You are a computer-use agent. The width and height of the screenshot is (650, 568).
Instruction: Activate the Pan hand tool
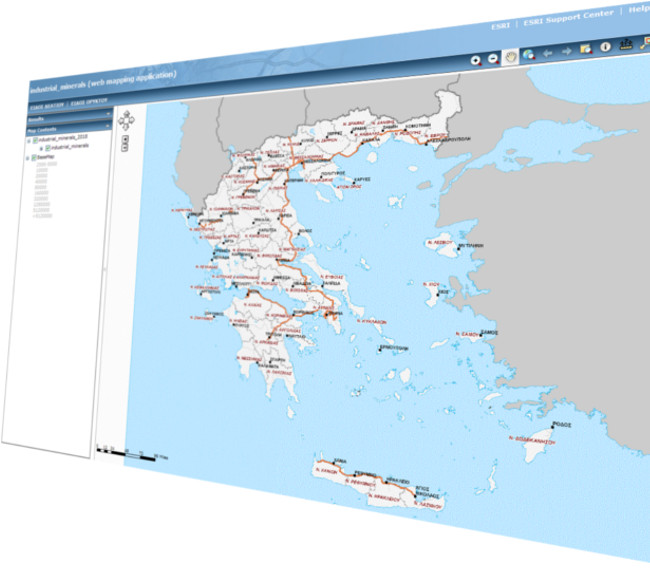[x=510, y=57]
